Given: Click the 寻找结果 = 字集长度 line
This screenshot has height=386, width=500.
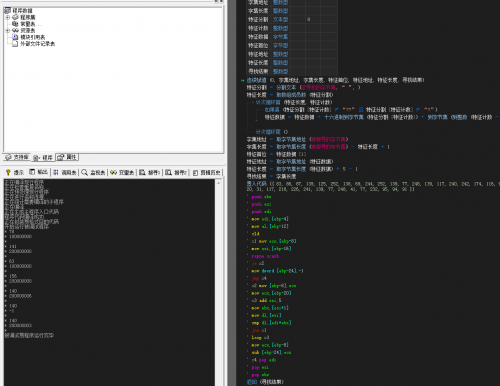Looking at the screenshot, I should pyautogui.click(x=271, y=176).
